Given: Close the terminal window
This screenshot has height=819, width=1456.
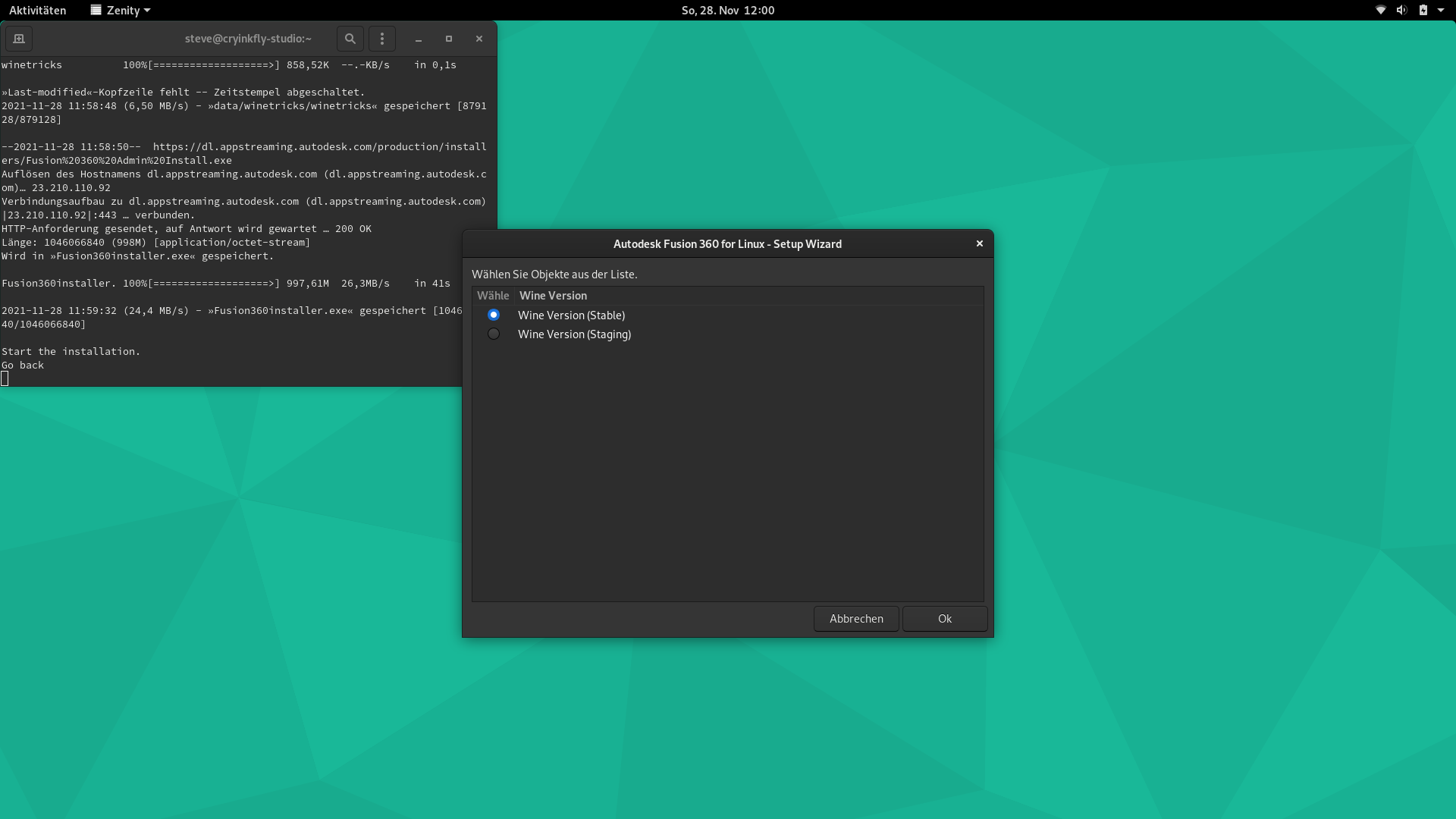Looking at the screenshot, I should (479, 39).
